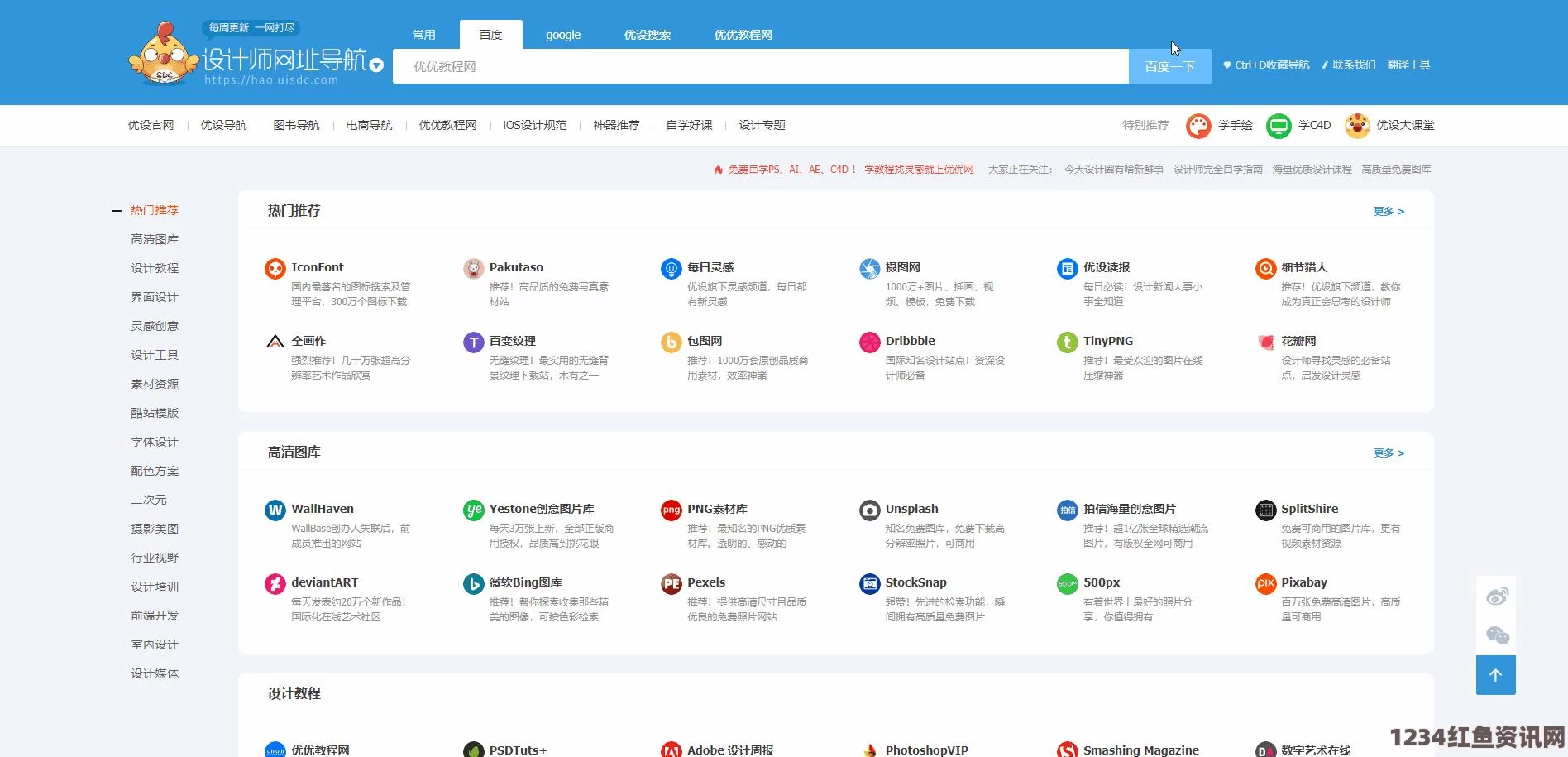Click the Unsplash camera icon
1568x757 pixels.
click(869, 510)
